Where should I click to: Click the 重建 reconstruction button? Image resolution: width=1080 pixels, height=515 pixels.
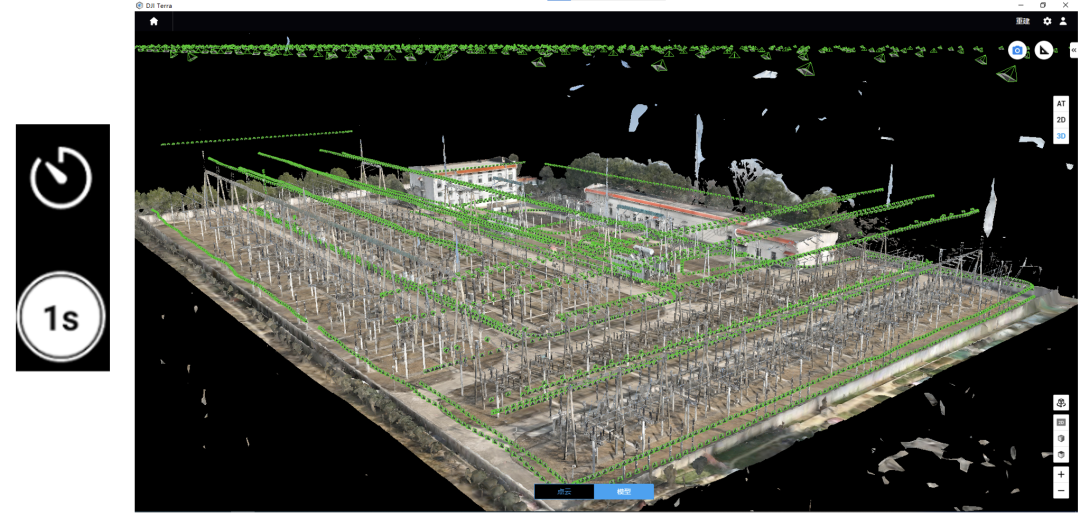tap(1023, 21)
